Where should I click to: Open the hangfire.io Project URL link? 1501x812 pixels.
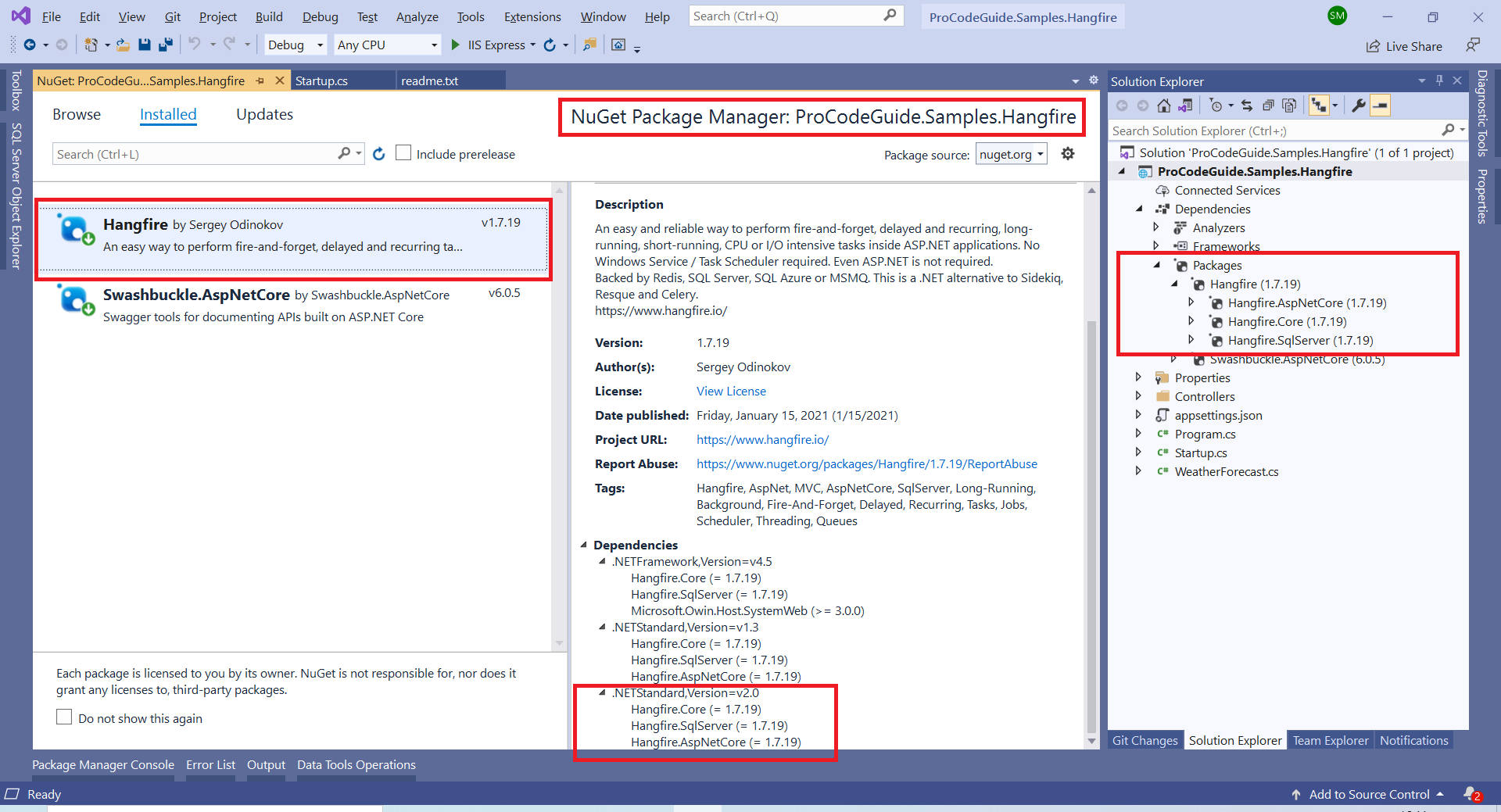tap(762, 439)
